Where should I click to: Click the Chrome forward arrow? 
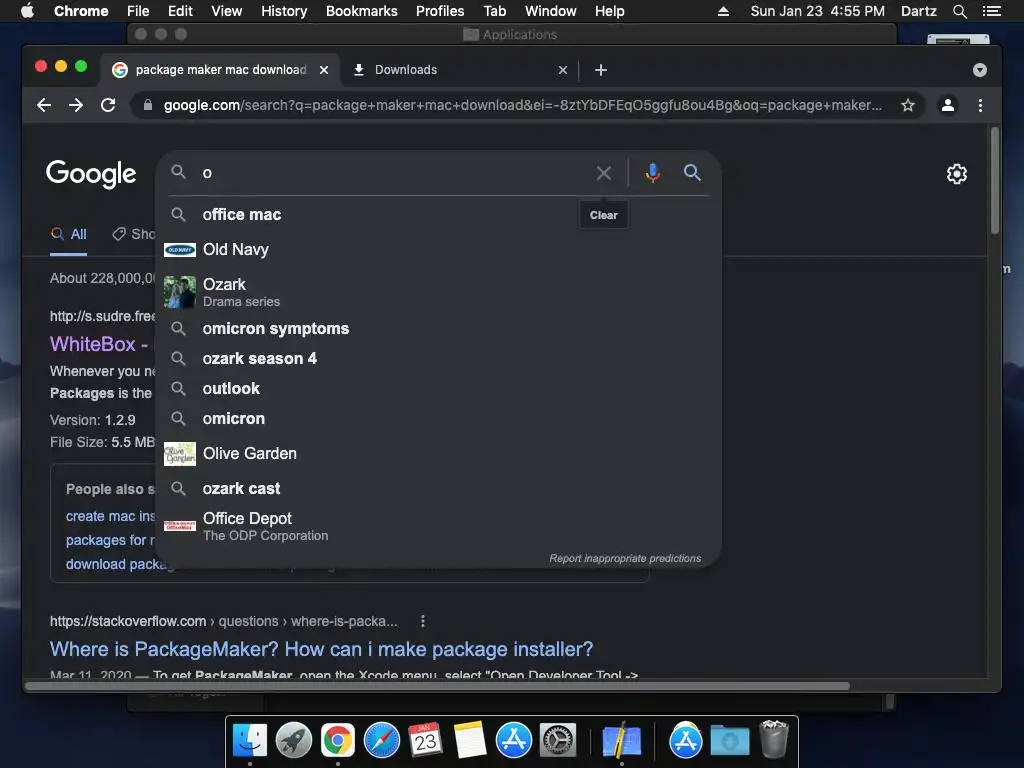pyautogui.click(x=76, y=105)
